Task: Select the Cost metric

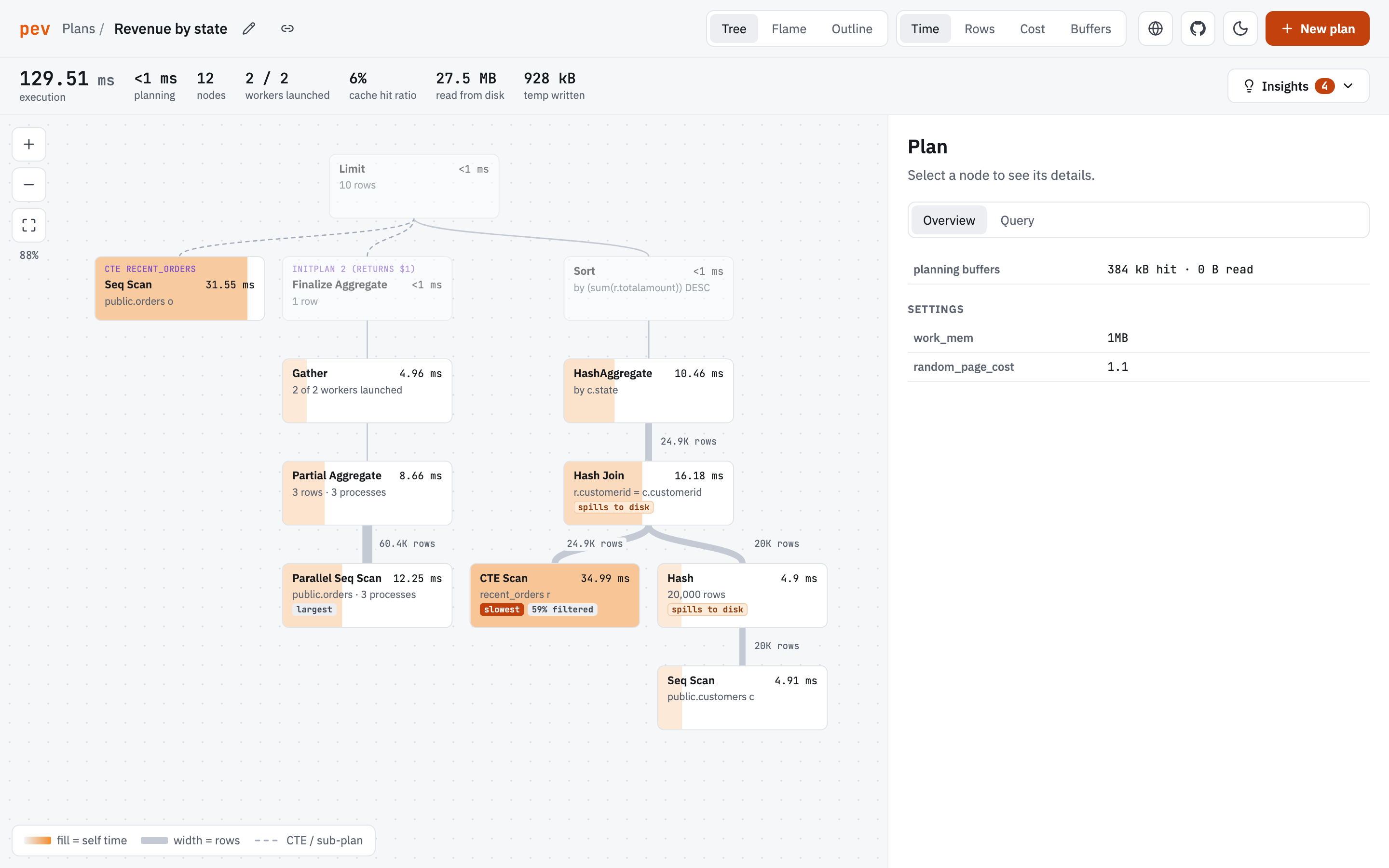Action: tap(1032, 29)
